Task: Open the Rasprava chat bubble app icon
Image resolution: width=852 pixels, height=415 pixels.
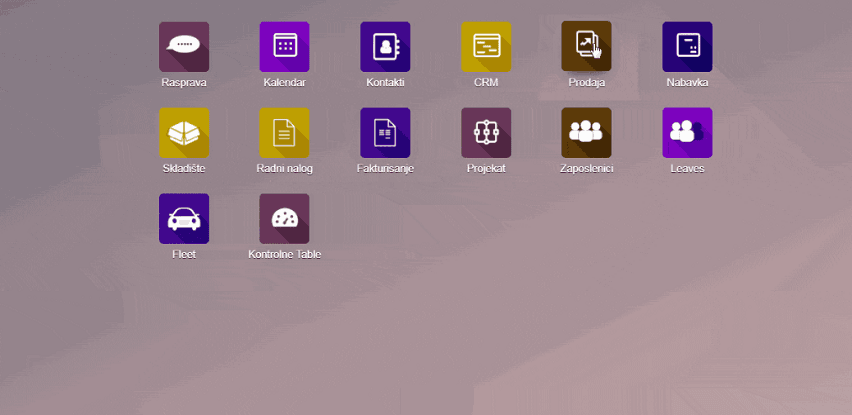Action: click(184, 46)
